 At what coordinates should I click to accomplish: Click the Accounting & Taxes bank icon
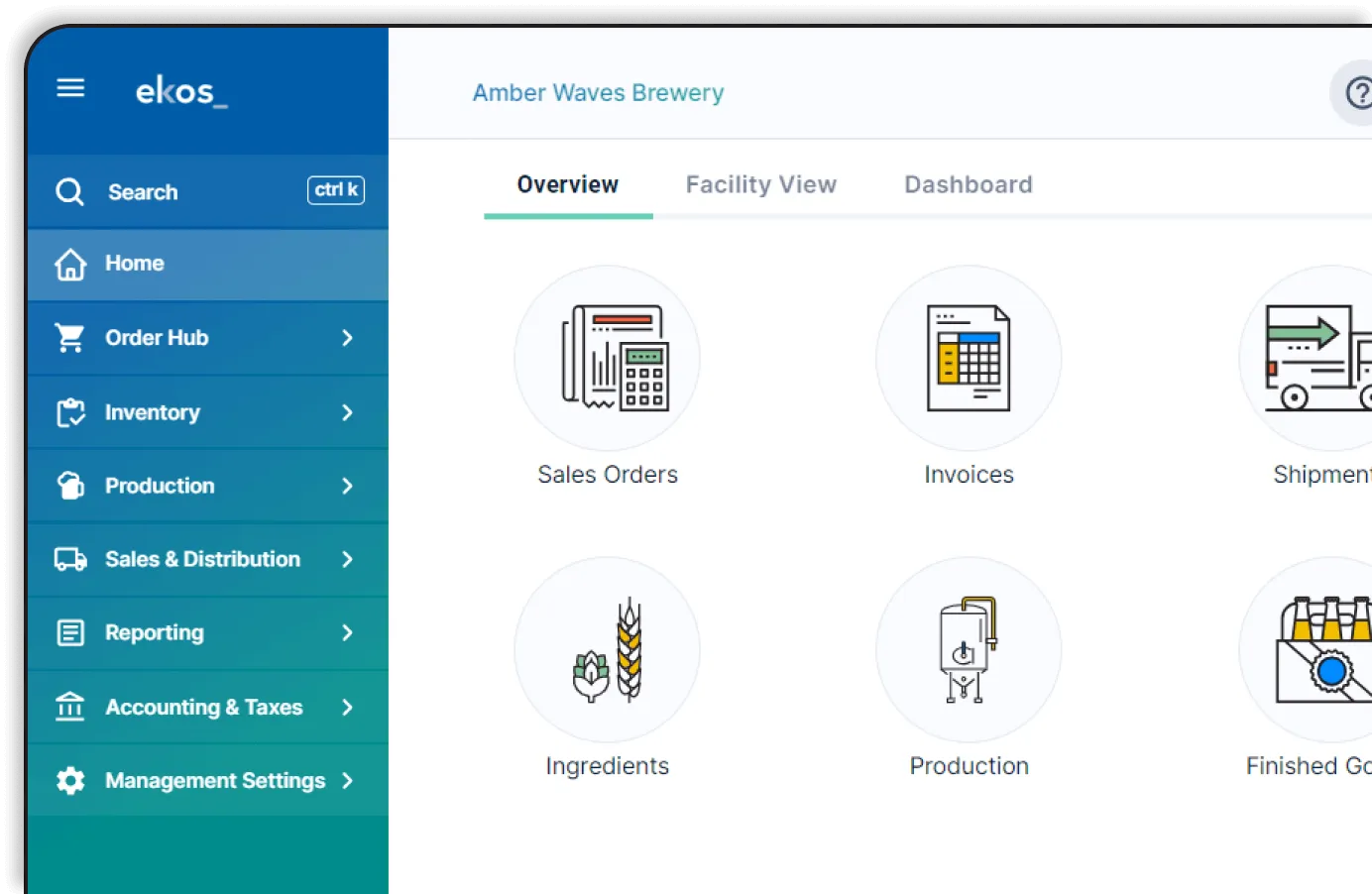pyautogui.click(x=70, y=707)
